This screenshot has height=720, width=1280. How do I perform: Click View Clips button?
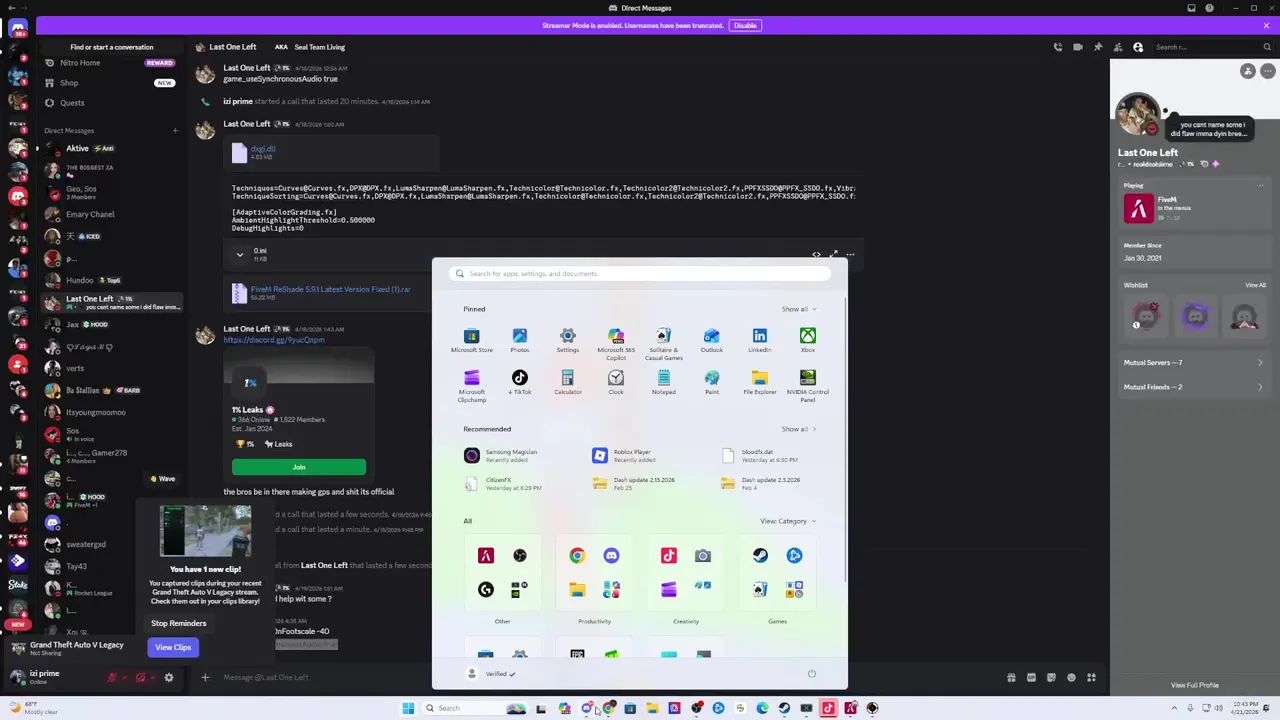click(x=173, y=647)
